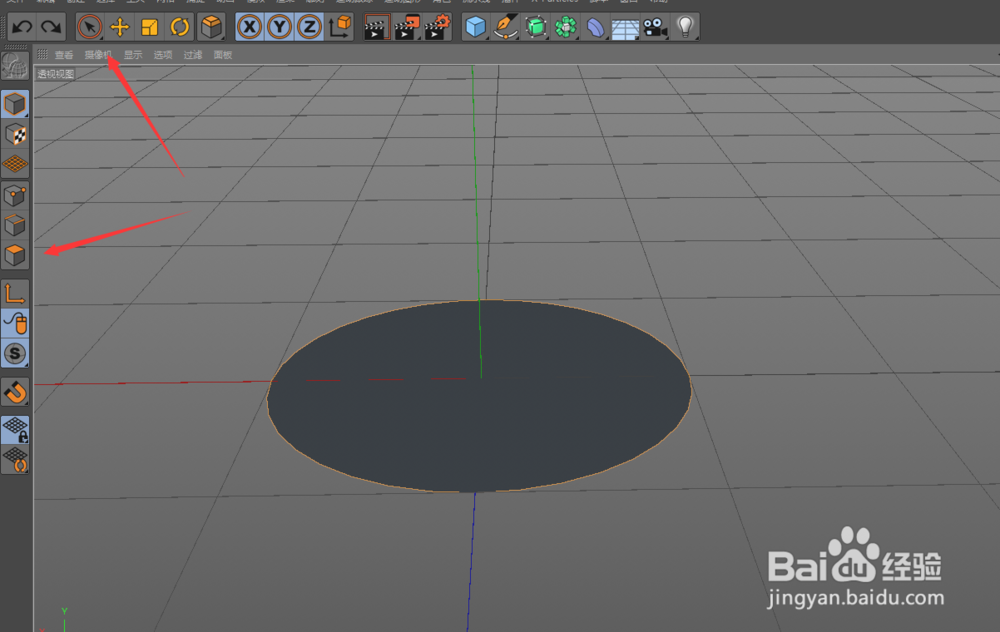
Task: Click the Undo arrow icon
Action: (x=22, y=27)
